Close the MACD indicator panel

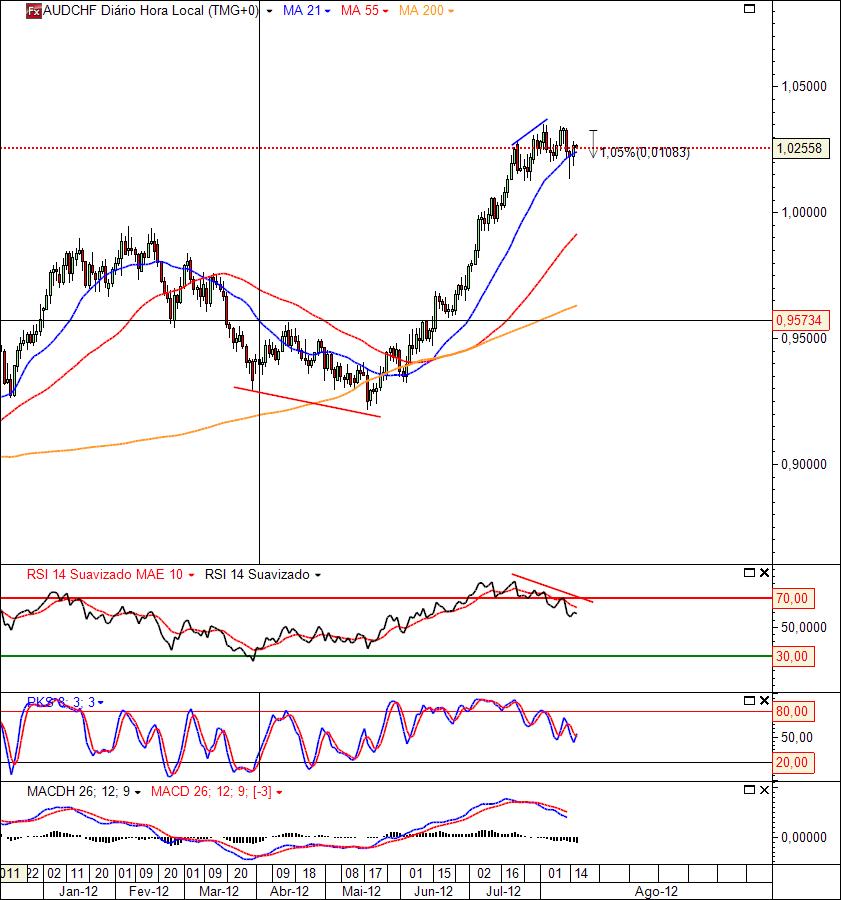(764, 790)
